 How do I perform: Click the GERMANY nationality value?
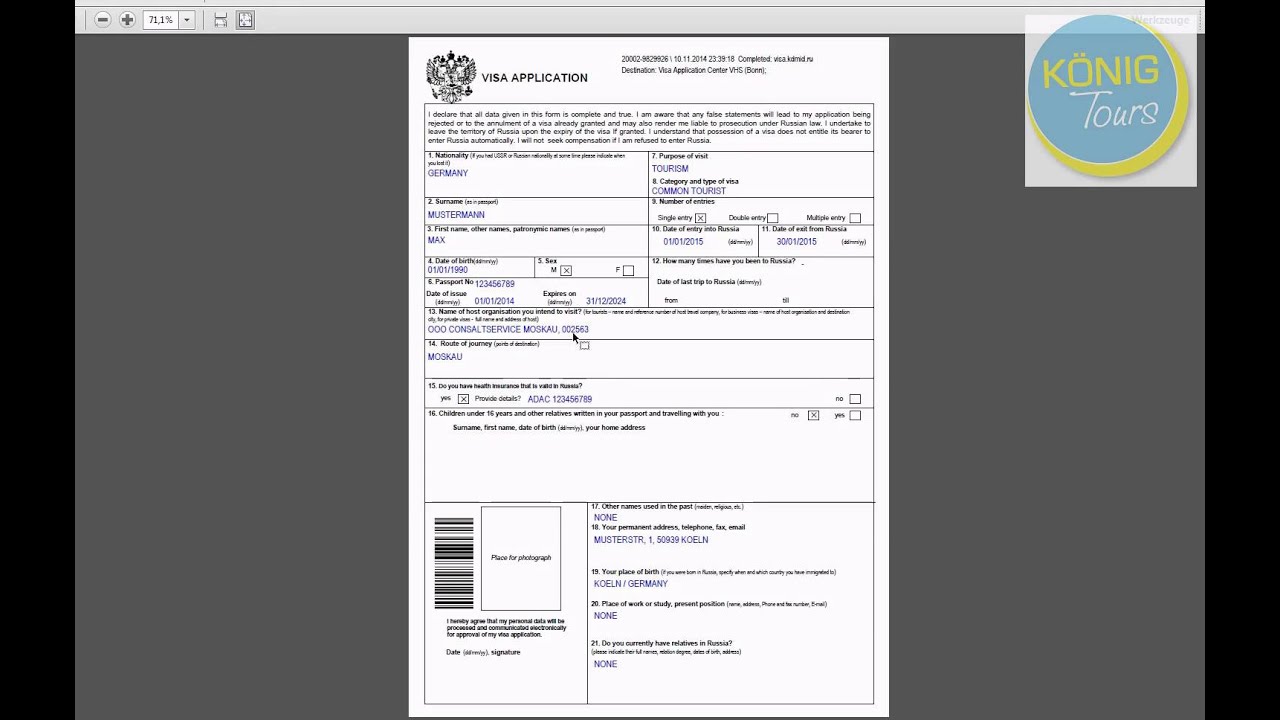448,174
